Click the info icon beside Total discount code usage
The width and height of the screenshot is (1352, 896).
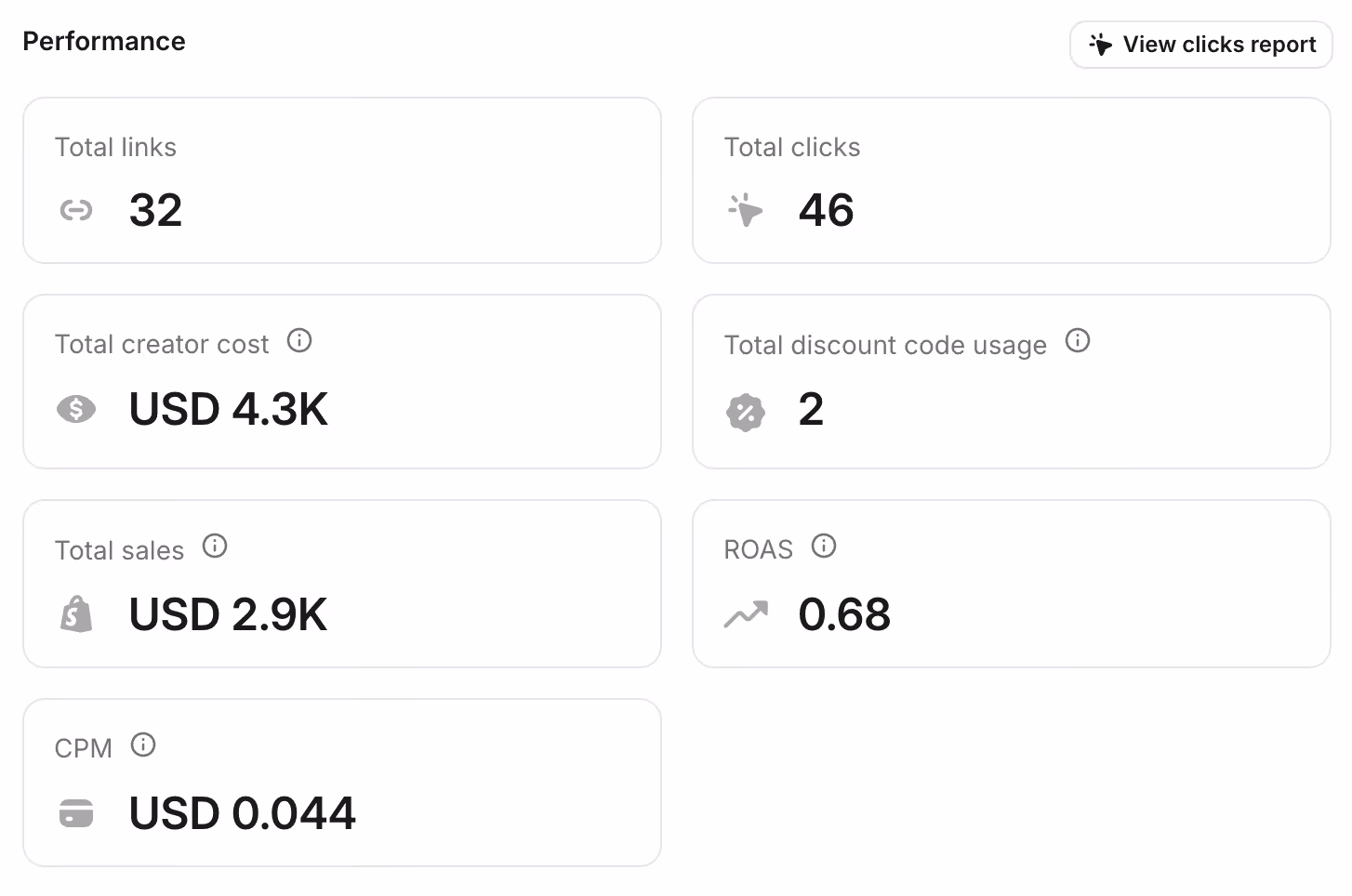coord(1078,340)
